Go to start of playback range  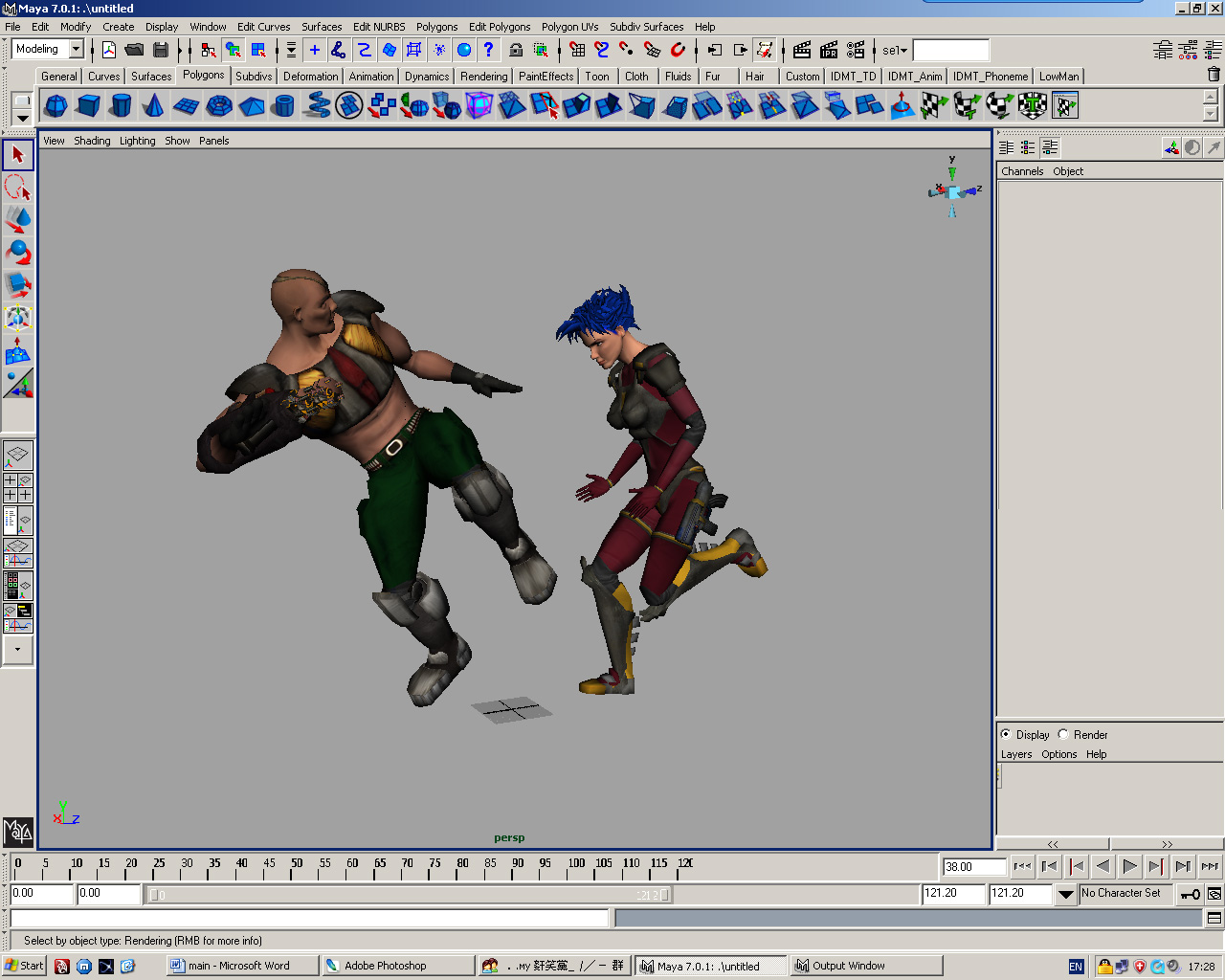(x=1022, y=866)
